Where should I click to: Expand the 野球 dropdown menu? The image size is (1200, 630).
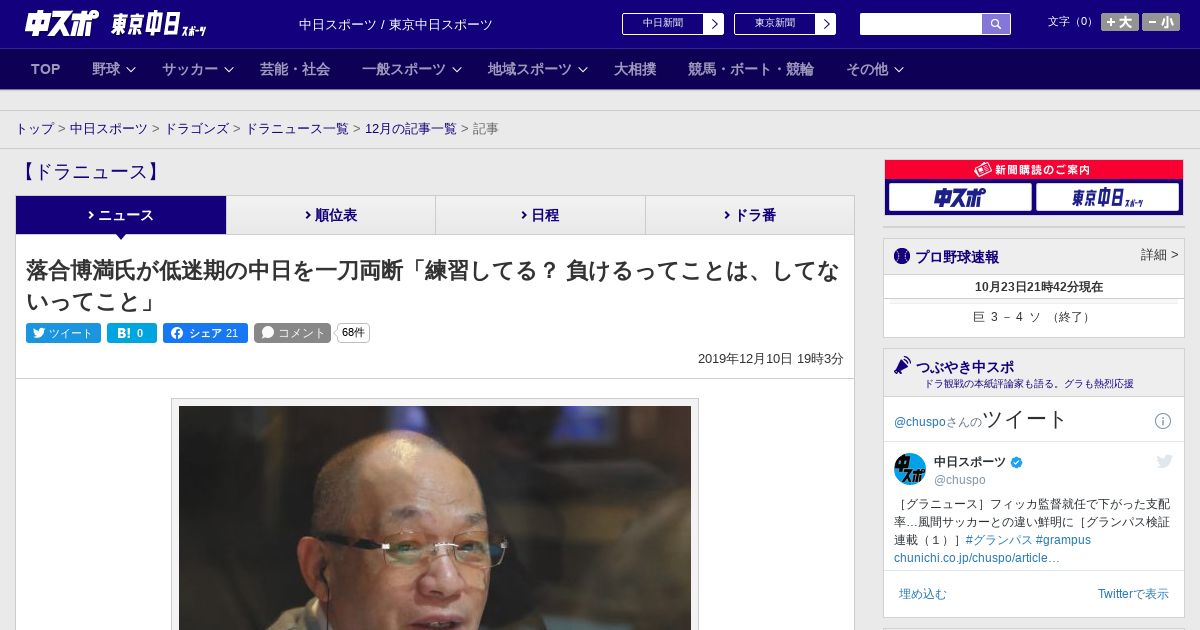[x=114, y=69]
